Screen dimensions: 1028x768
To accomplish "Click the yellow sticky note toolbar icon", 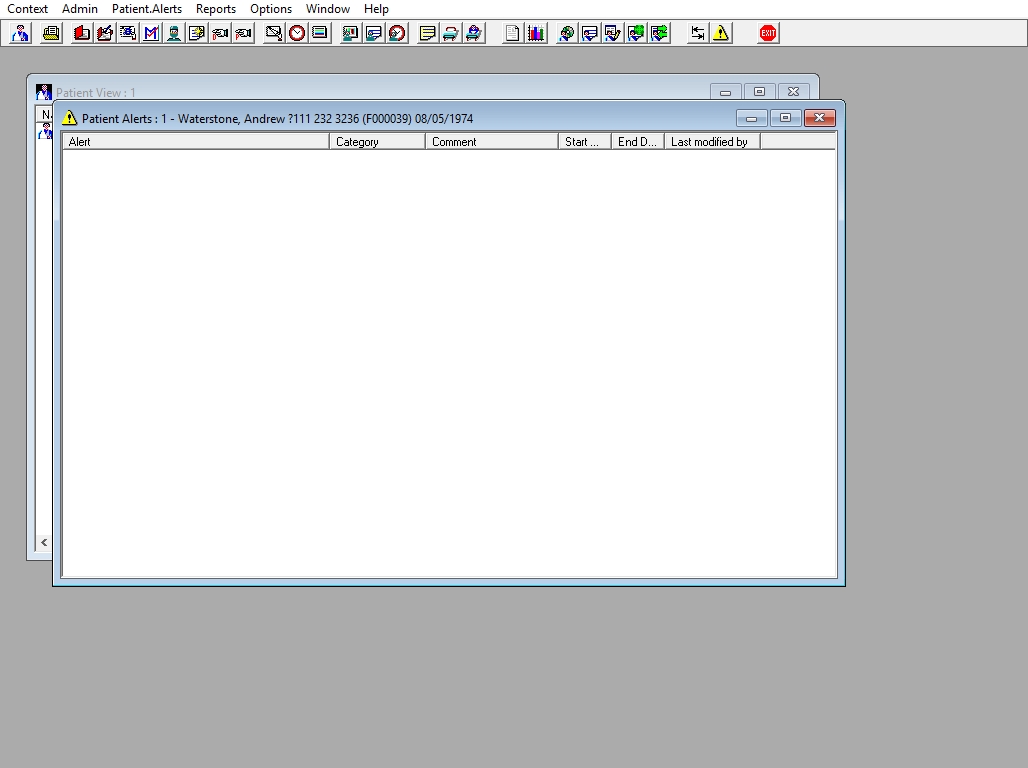I will coord(427,33).
